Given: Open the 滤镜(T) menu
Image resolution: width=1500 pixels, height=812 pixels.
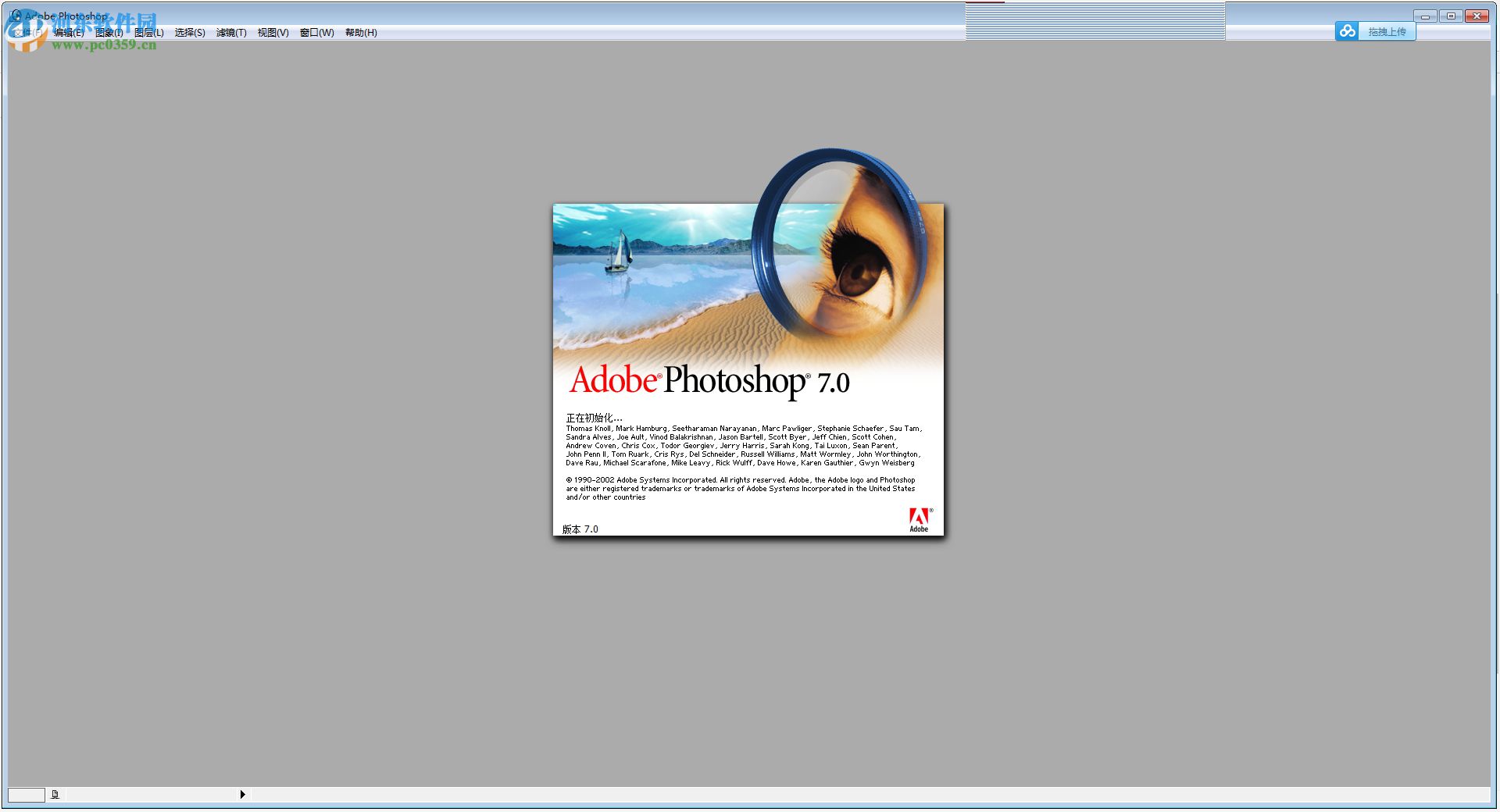Looking at the screenshot, I should [231, 33].
